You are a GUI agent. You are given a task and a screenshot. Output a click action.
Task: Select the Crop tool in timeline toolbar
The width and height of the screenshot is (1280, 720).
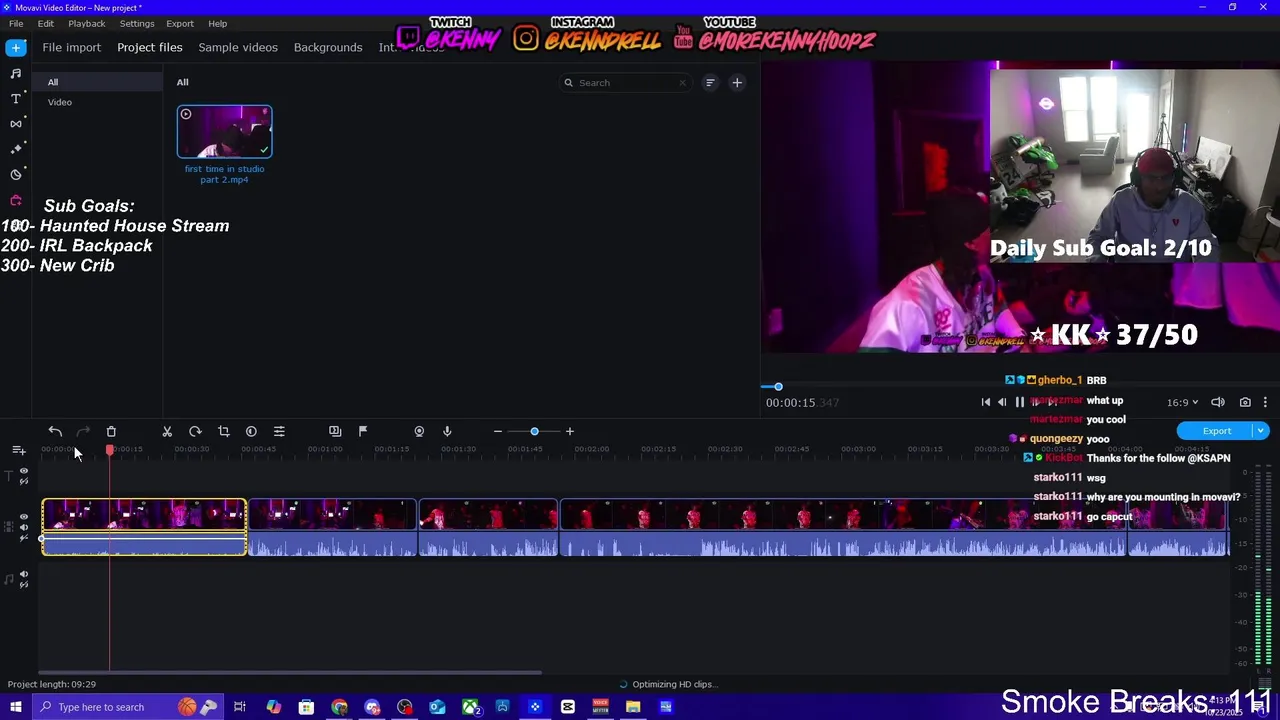point(223,431)
